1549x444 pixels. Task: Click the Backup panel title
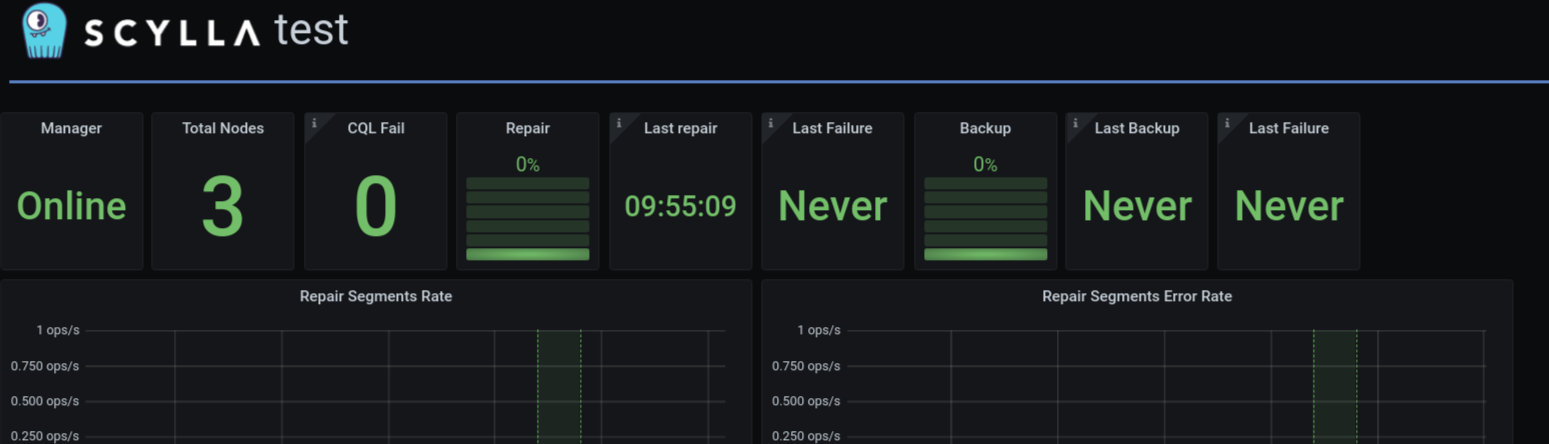click(985, 128)
